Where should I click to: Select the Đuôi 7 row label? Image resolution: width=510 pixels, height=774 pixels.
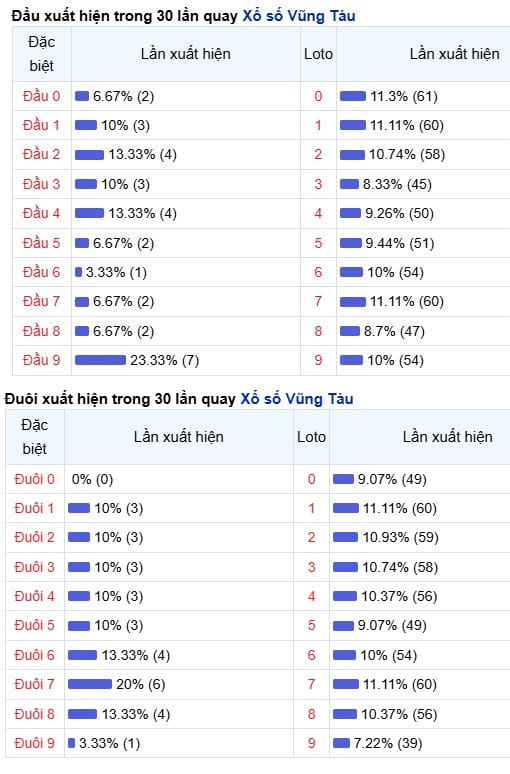point(35,684)
